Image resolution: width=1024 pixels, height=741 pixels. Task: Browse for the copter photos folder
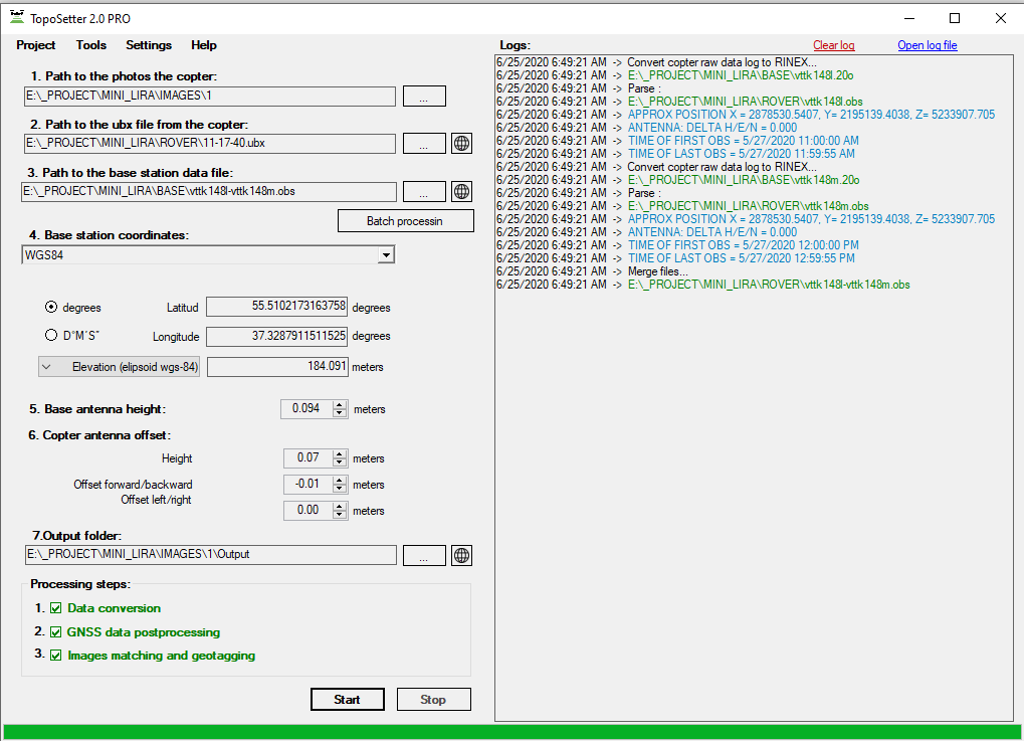[424, 96]
